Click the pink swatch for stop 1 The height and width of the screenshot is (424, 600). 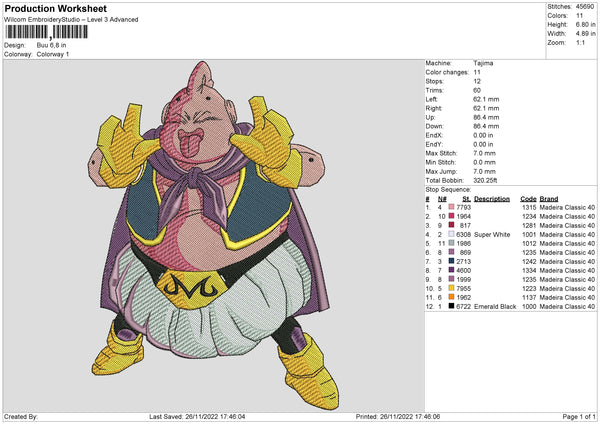tap(452, 207)
